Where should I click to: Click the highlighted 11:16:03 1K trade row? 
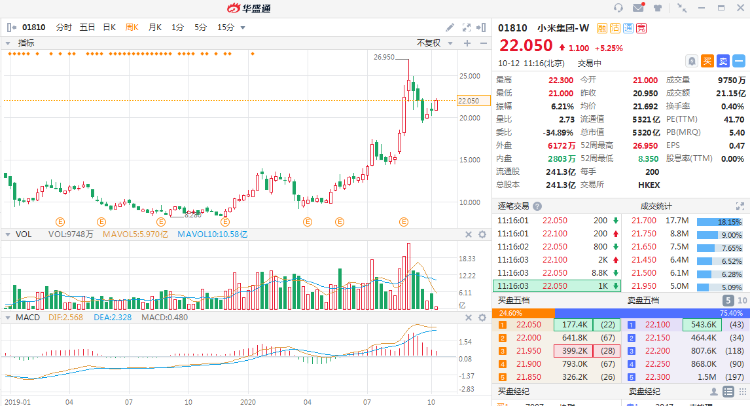pos(557,286)
